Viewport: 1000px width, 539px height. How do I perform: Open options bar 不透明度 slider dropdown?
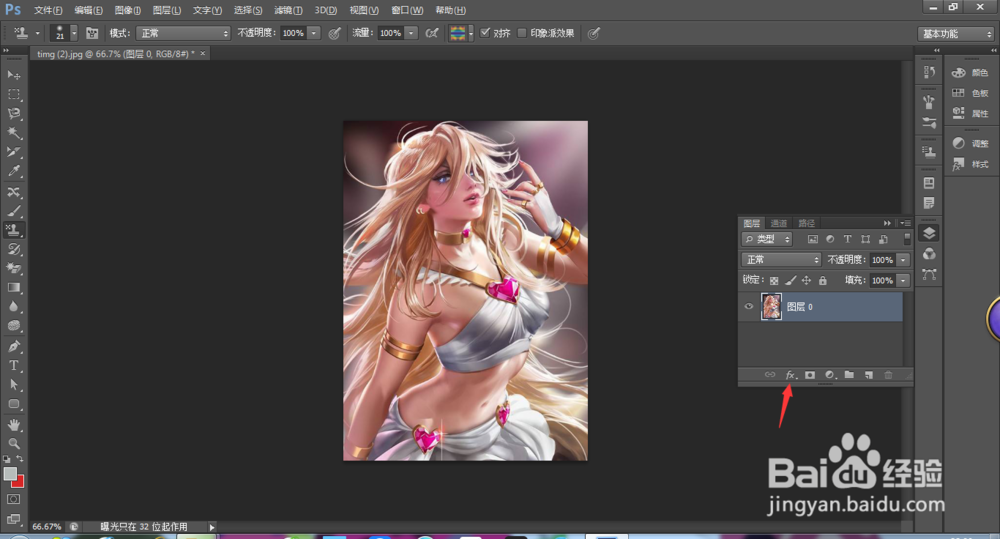point(314,33)
